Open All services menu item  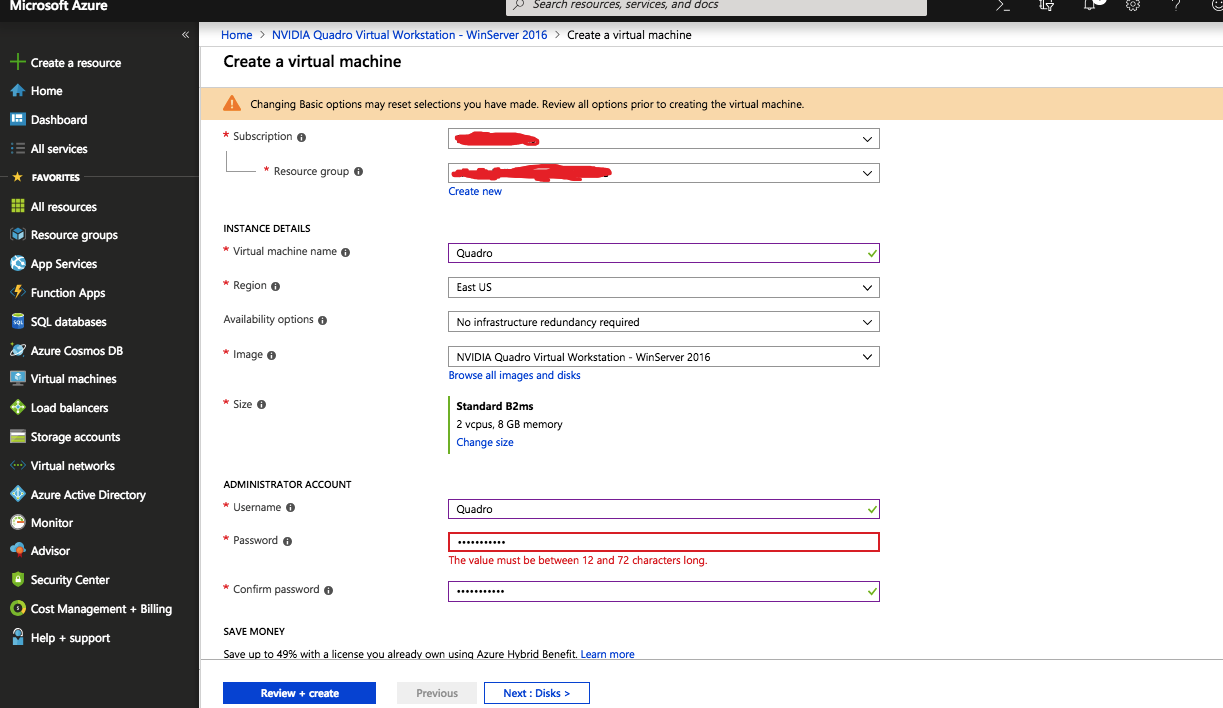(x=59, y=149)
